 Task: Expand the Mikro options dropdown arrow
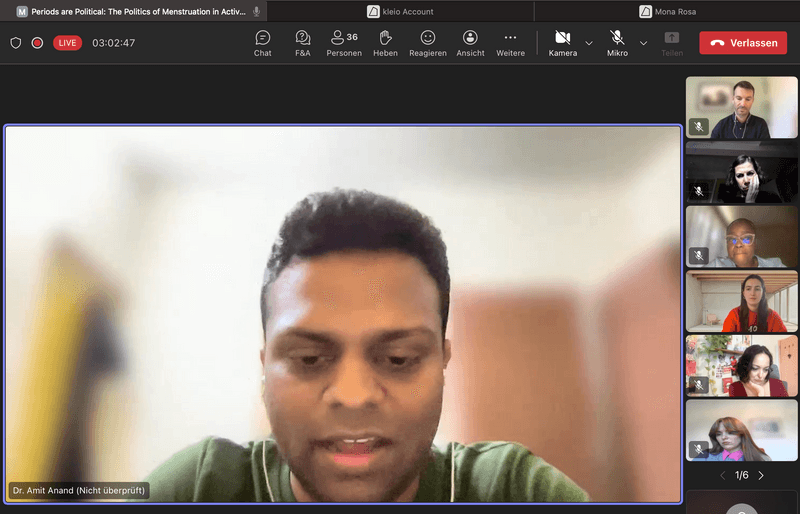click(643, 43)
